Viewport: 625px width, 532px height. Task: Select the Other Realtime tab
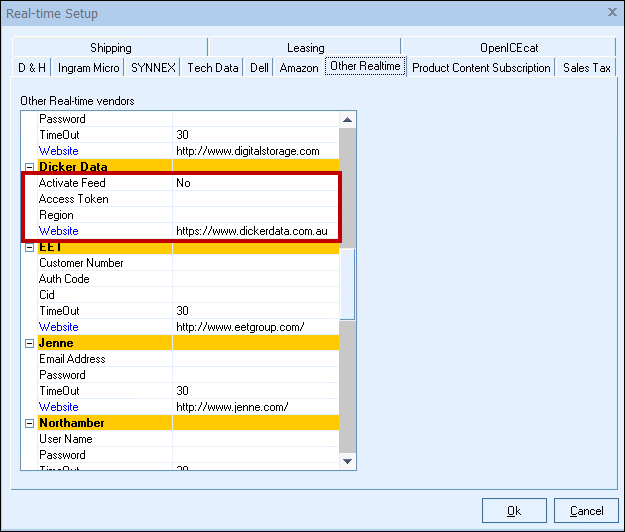365,66
